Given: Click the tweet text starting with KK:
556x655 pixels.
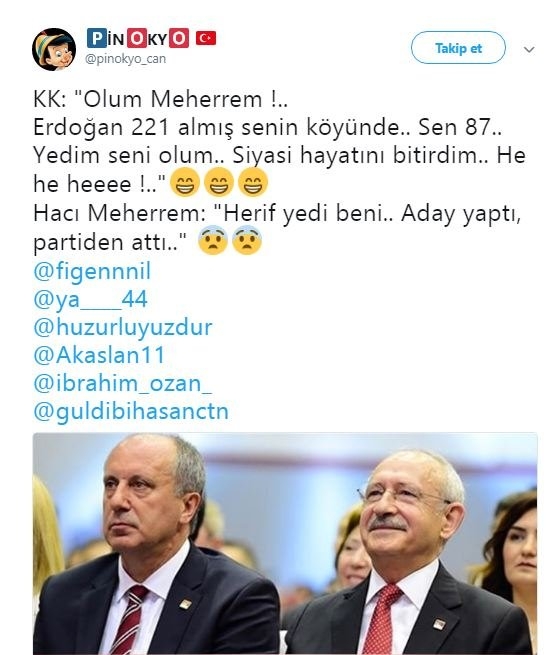Looking at the screenshot, I should pyautogui.click(x=279, y=141).
